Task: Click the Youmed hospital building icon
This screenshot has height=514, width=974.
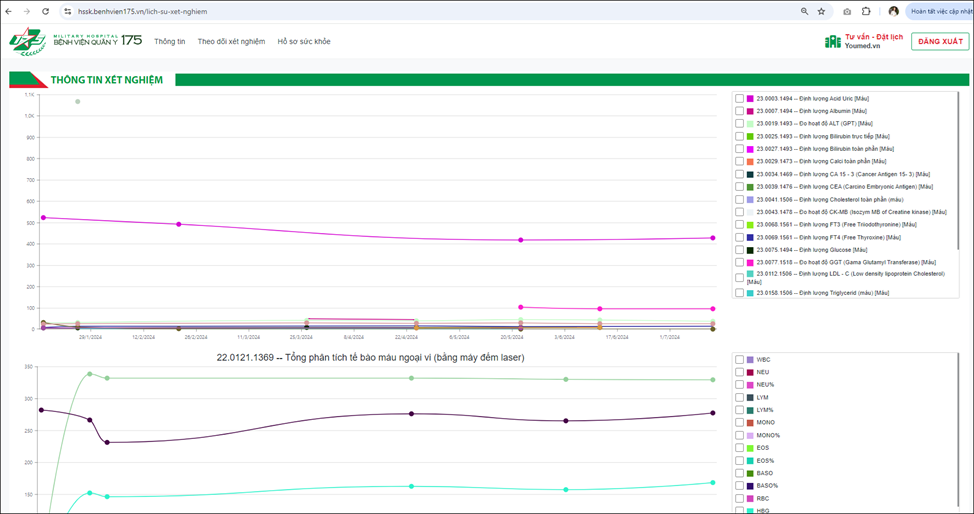Action: pyautogui.click(x=832, y=42)
